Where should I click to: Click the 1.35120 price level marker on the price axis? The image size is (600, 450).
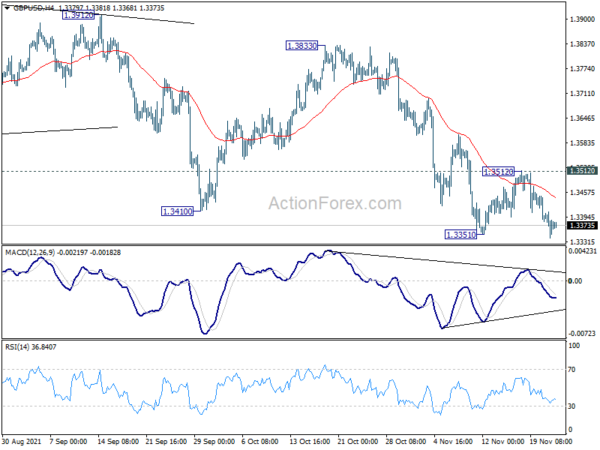(582, 171)
